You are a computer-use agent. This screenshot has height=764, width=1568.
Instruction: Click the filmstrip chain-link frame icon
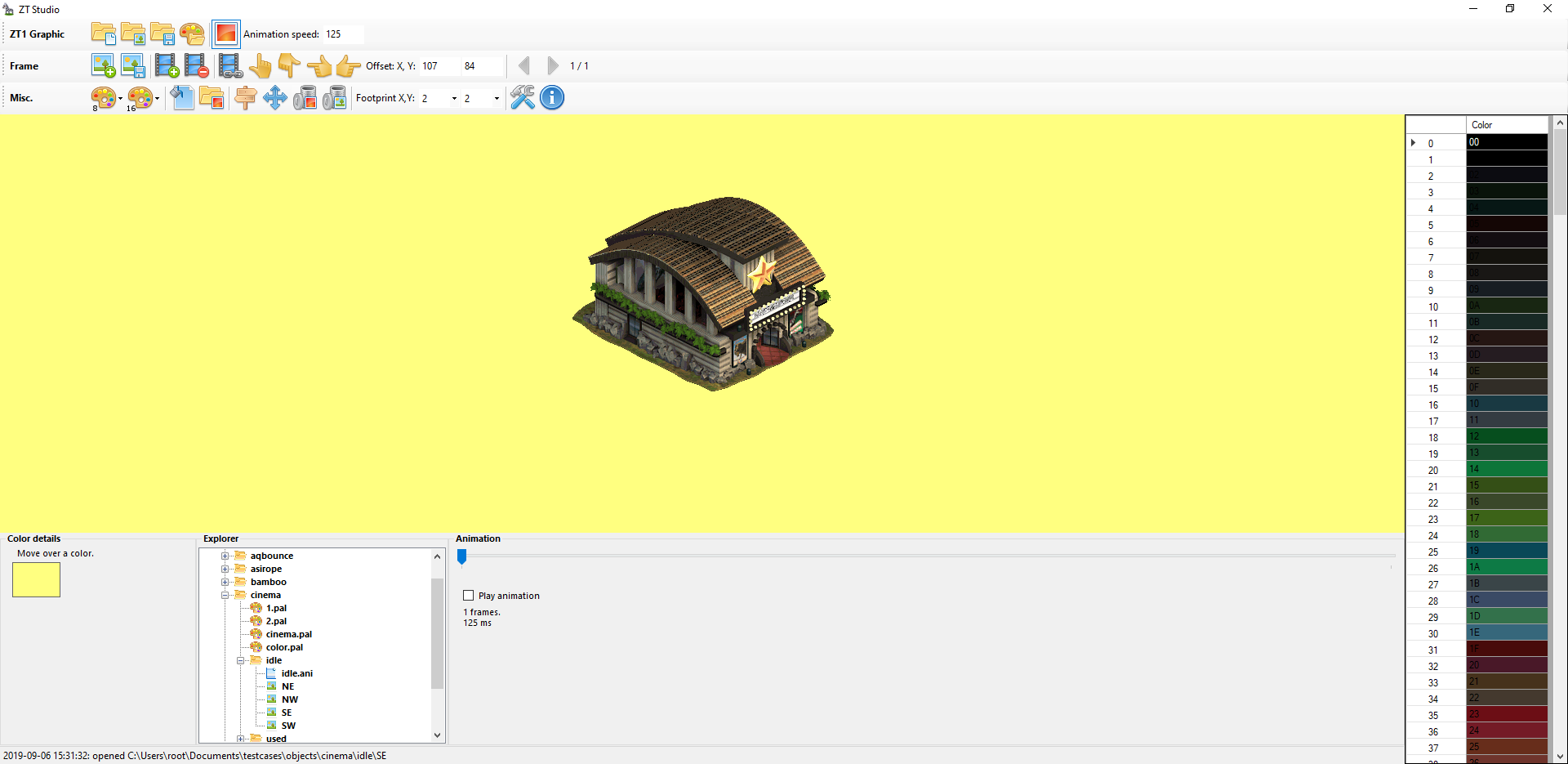point(230,65)
